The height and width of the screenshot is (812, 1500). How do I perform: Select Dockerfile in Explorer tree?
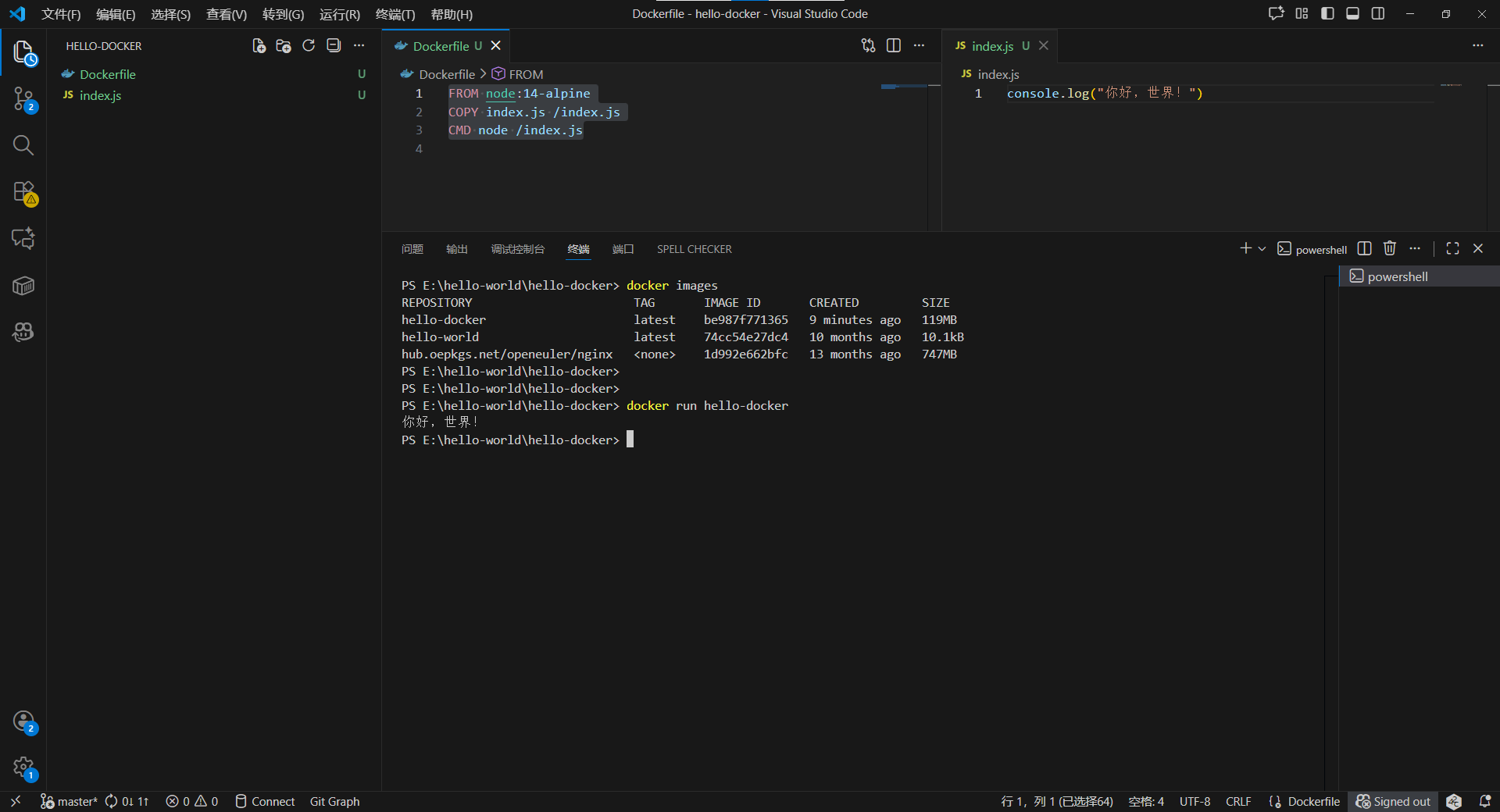pyautogui.click(x=213, y=74)
